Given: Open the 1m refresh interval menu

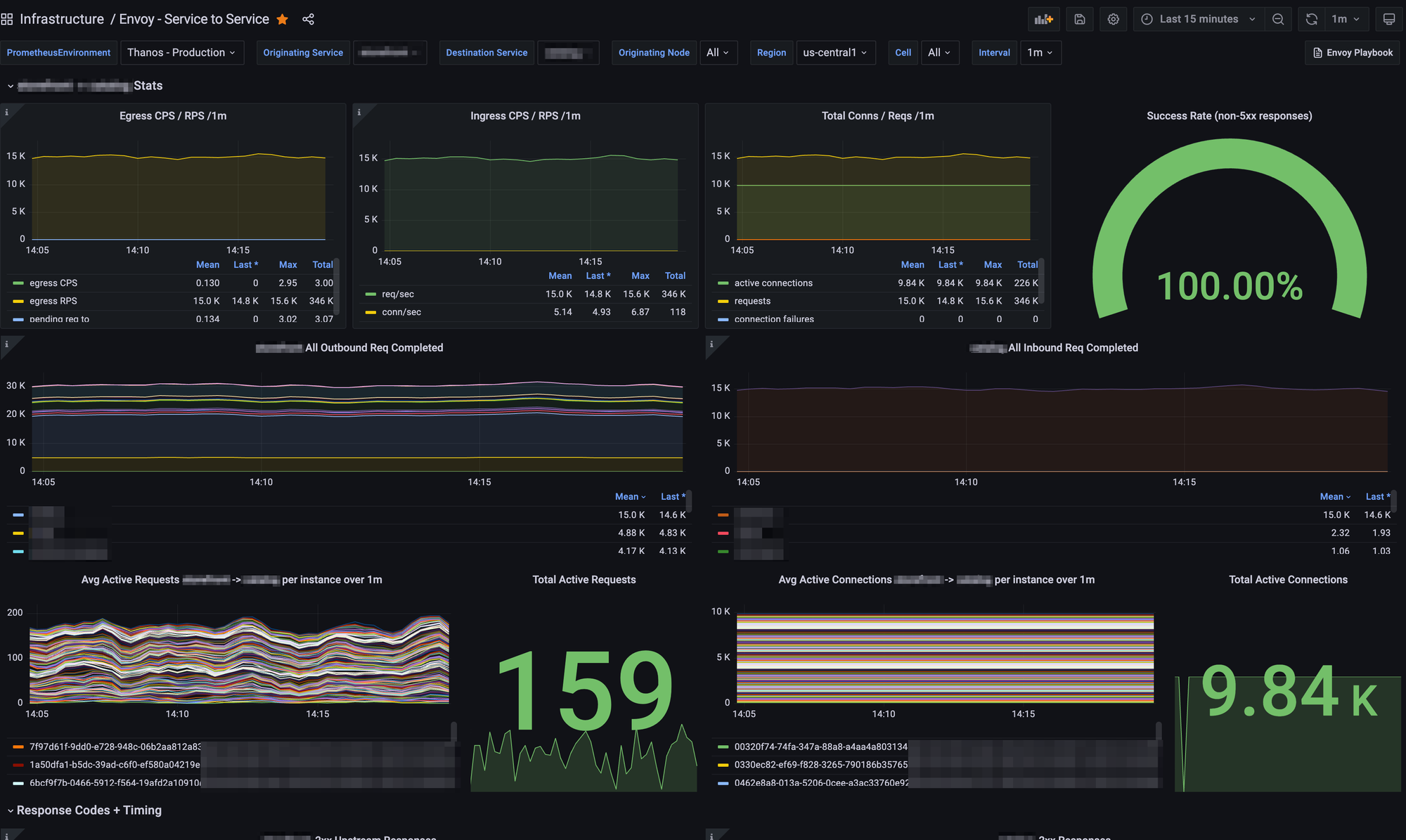Looking at the screenshot, I should tap(1346, 19).
